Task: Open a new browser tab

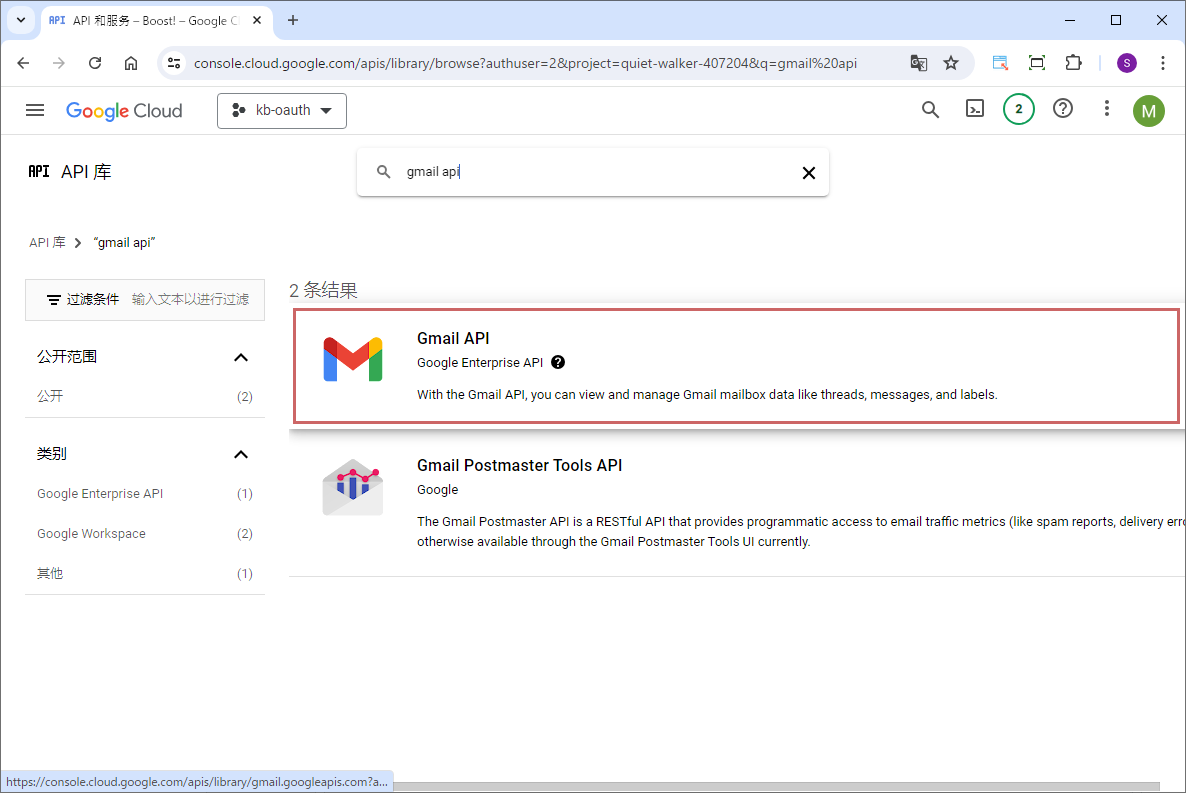Action: tap(293, 20)
